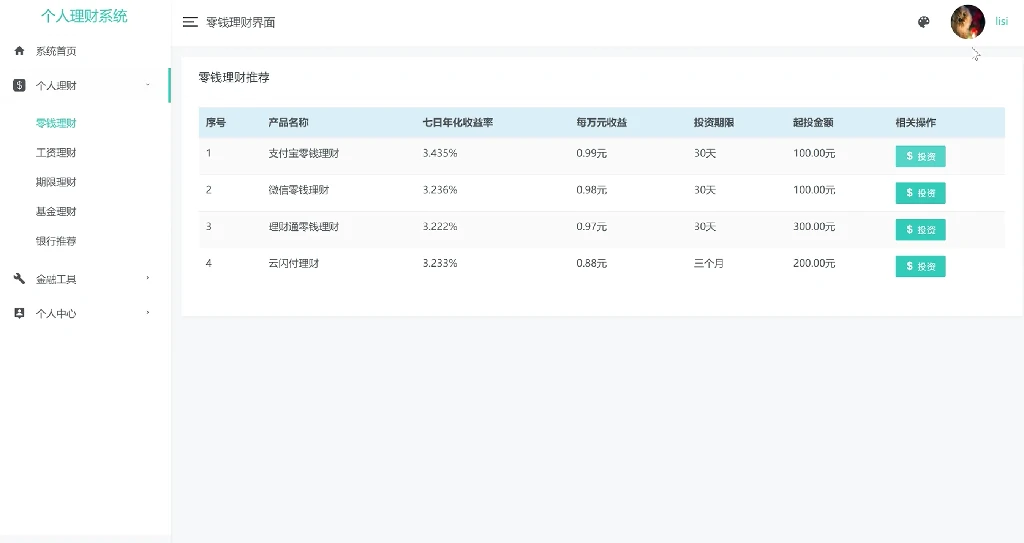
Task: Select 零钱理财 in the sidebar
Action: (x=56, y=124)
